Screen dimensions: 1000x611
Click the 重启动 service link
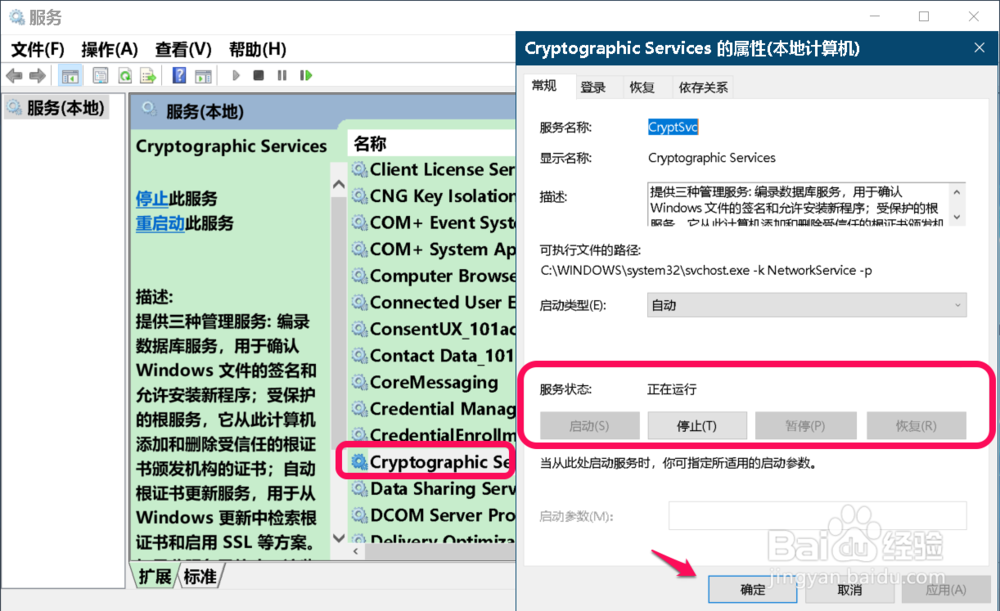(x=160, y=223)
